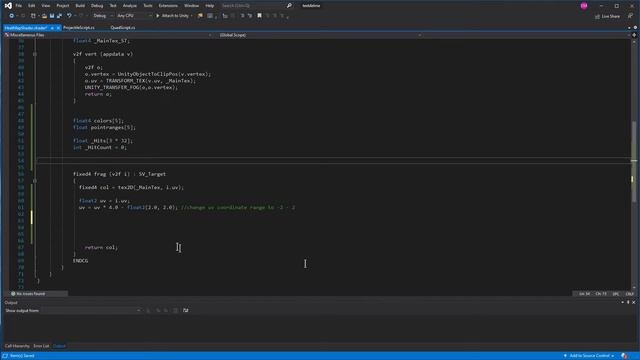Open the Extensions menu
This screenshot has height=360, width=640.
(168, 6)
